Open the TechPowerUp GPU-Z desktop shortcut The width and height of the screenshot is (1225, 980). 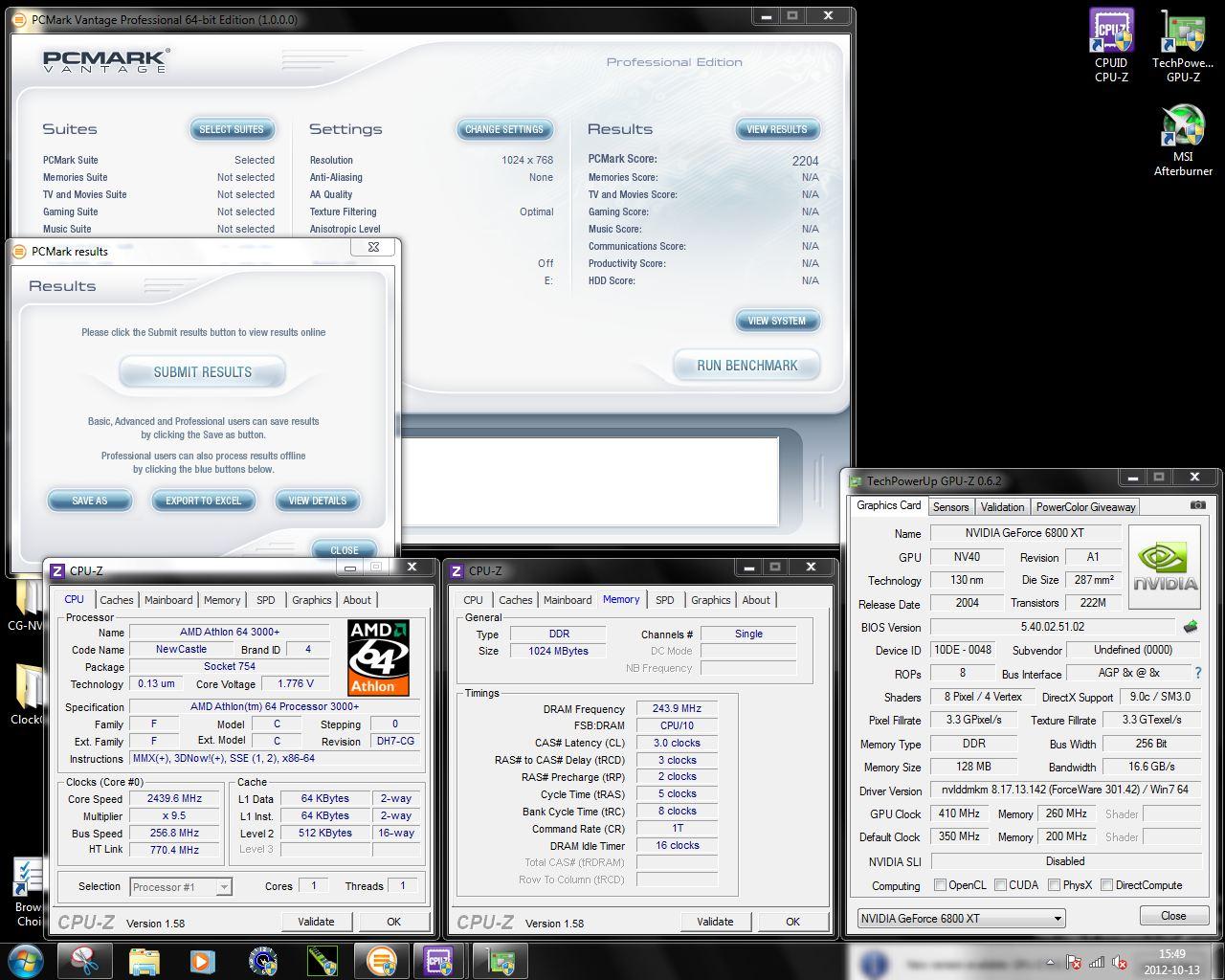click(1183, 45)
